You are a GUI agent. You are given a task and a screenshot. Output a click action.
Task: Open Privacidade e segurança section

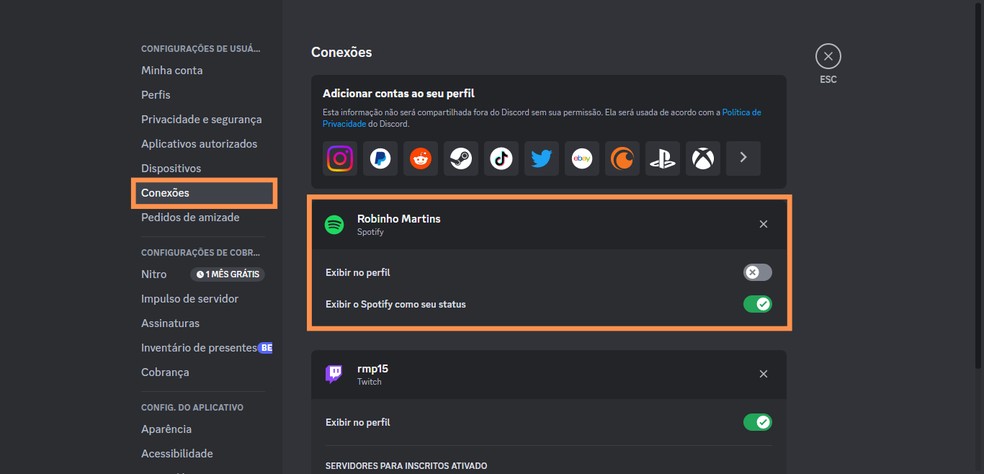pyautogui.click(x=203, y=119)
